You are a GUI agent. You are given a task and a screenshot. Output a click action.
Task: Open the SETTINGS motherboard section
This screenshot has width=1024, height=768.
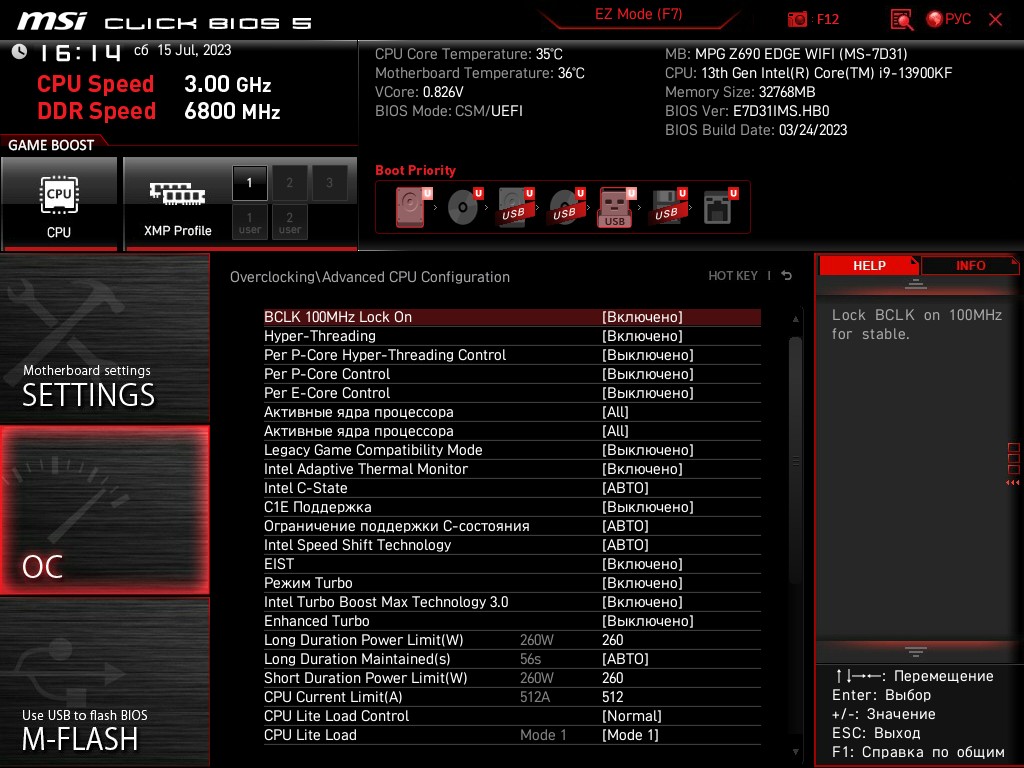(x=104, y=338)
